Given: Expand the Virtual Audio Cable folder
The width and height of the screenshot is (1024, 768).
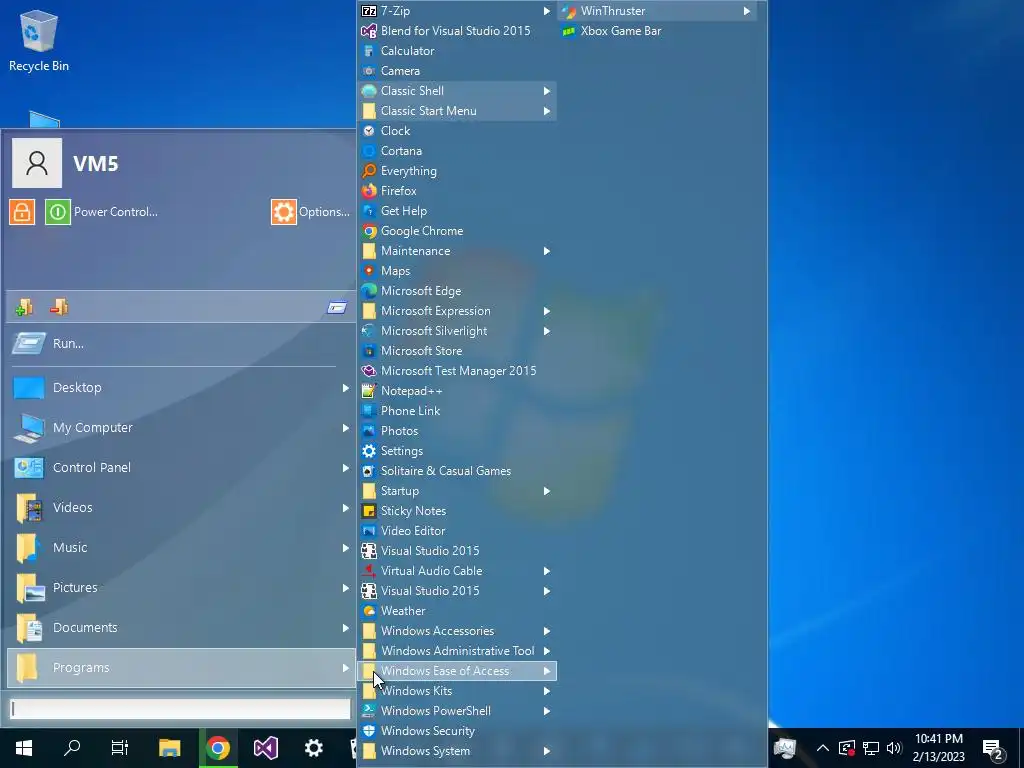Looking at the screenshot, I should tap(456, 571).
